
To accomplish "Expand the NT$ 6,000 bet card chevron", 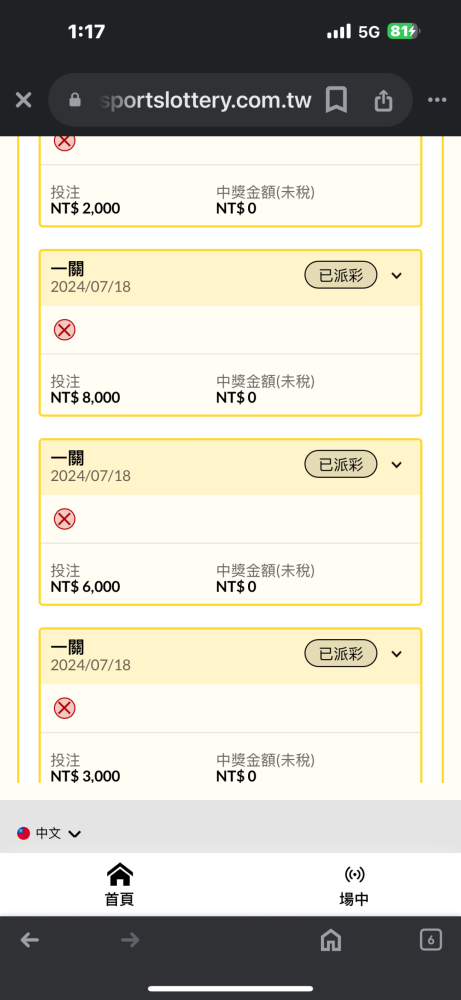I will coord(397,465).
